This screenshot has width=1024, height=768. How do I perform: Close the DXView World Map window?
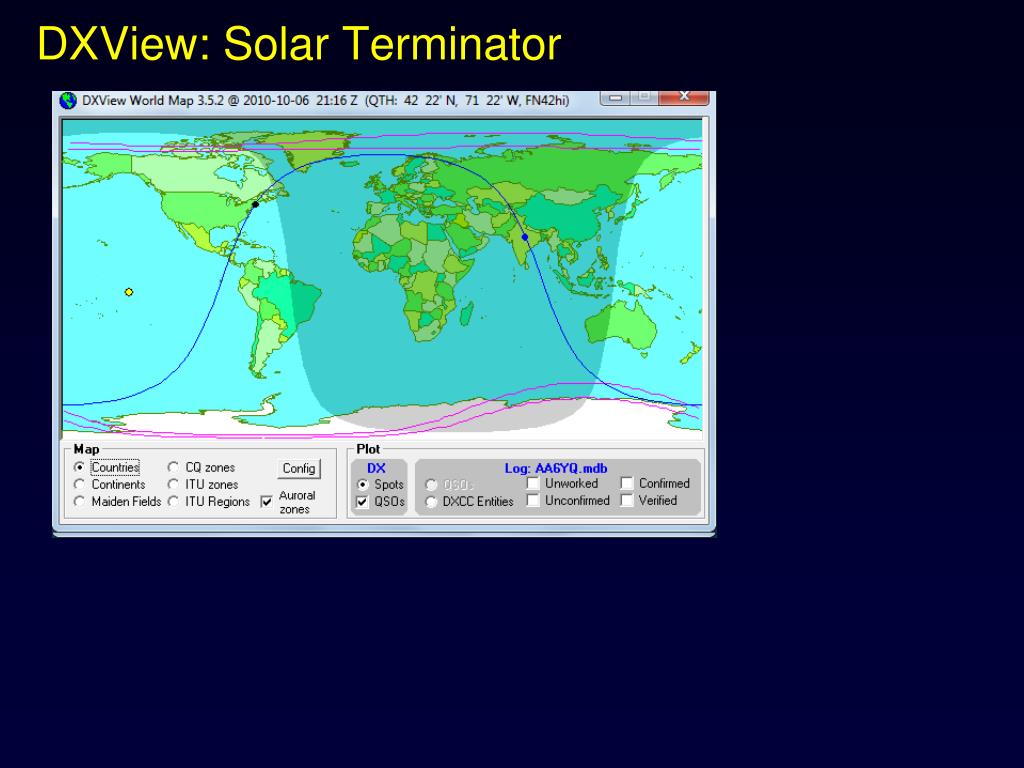(x=684, y=97)
